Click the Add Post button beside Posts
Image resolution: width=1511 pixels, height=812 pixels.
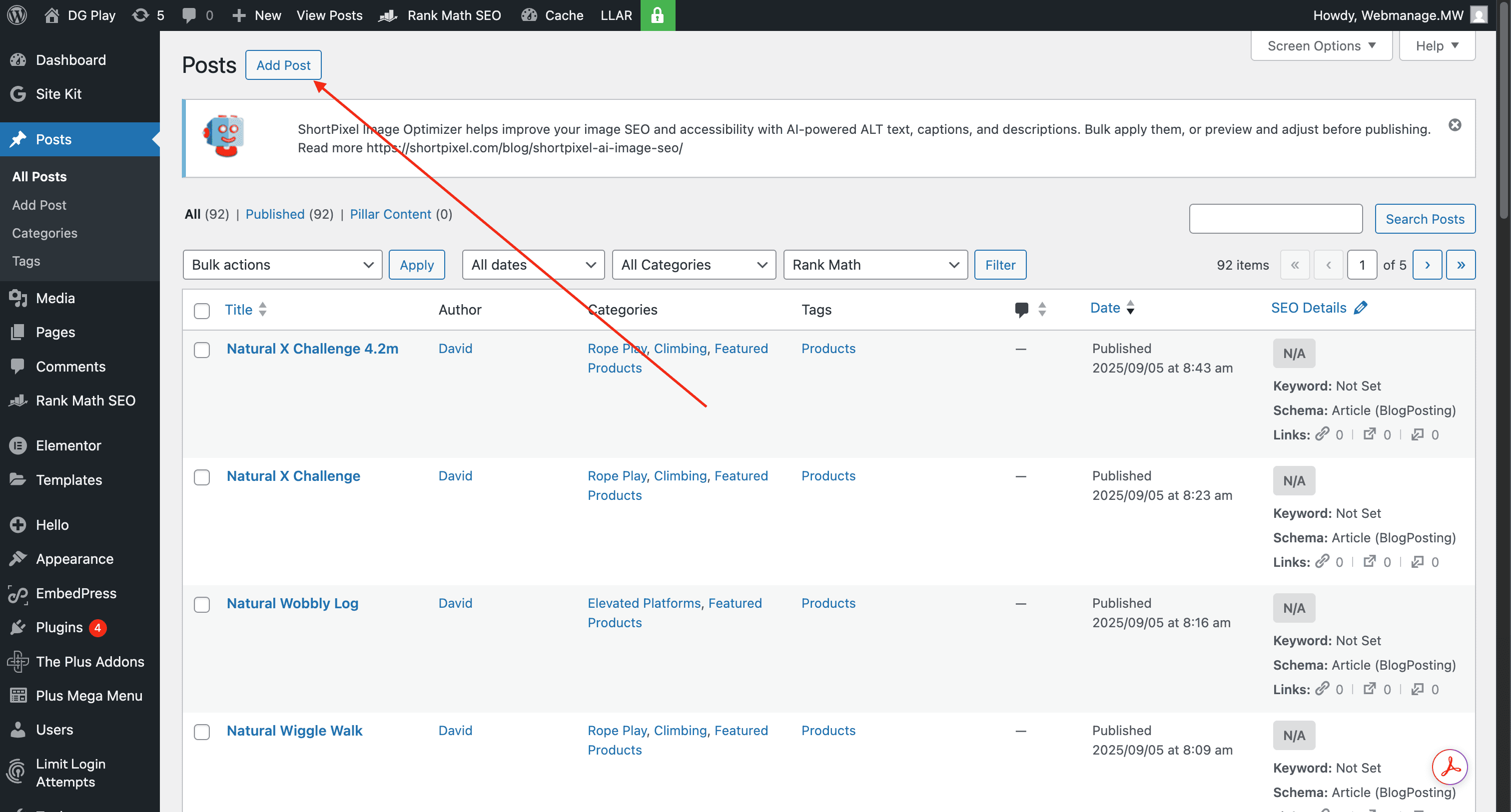[283, 65]
